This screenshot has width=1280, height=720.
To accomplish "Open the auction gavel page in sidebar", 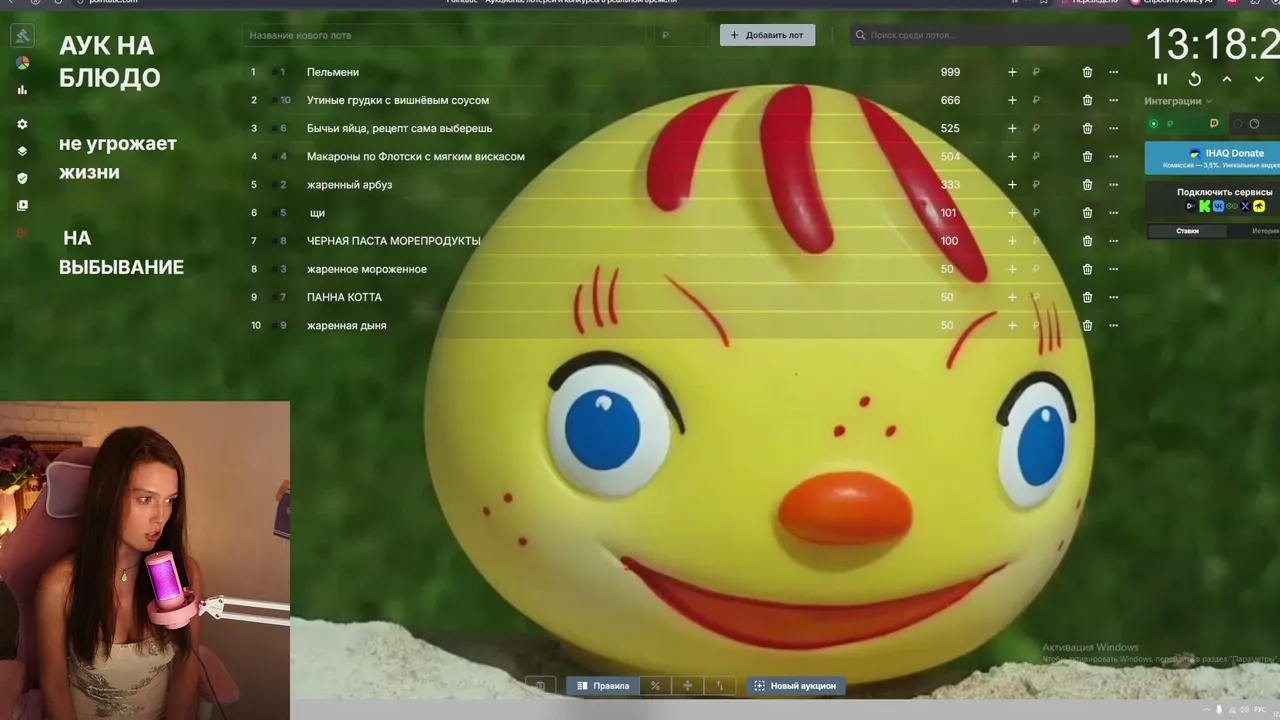I will click(22, 36).
